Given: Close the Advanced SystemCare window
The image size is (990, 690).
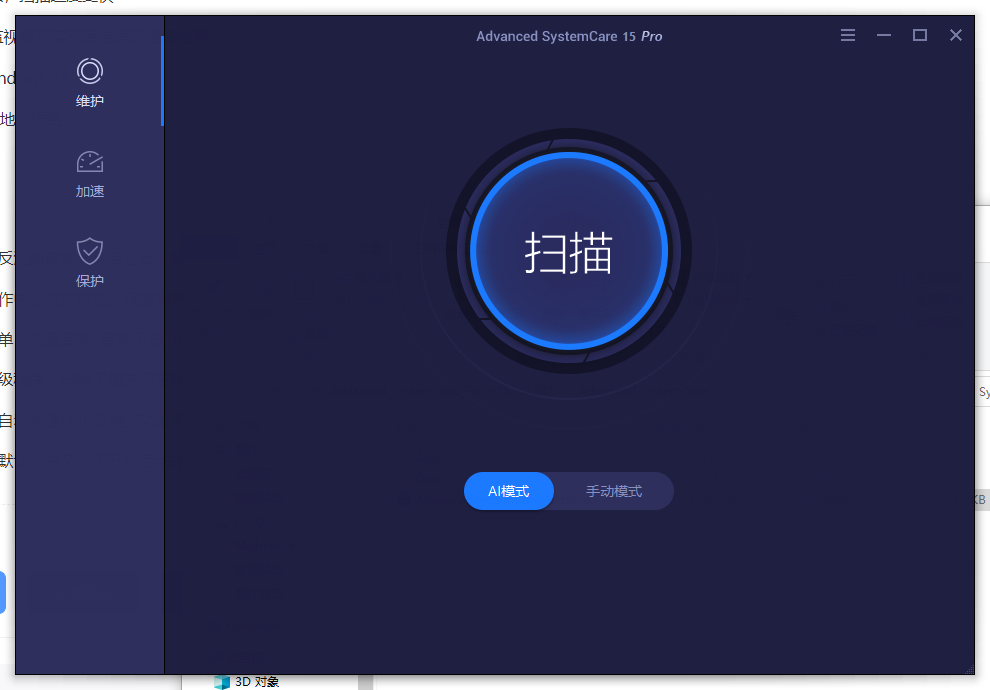Looking at the screenshot, I should (x=956, y=35).
